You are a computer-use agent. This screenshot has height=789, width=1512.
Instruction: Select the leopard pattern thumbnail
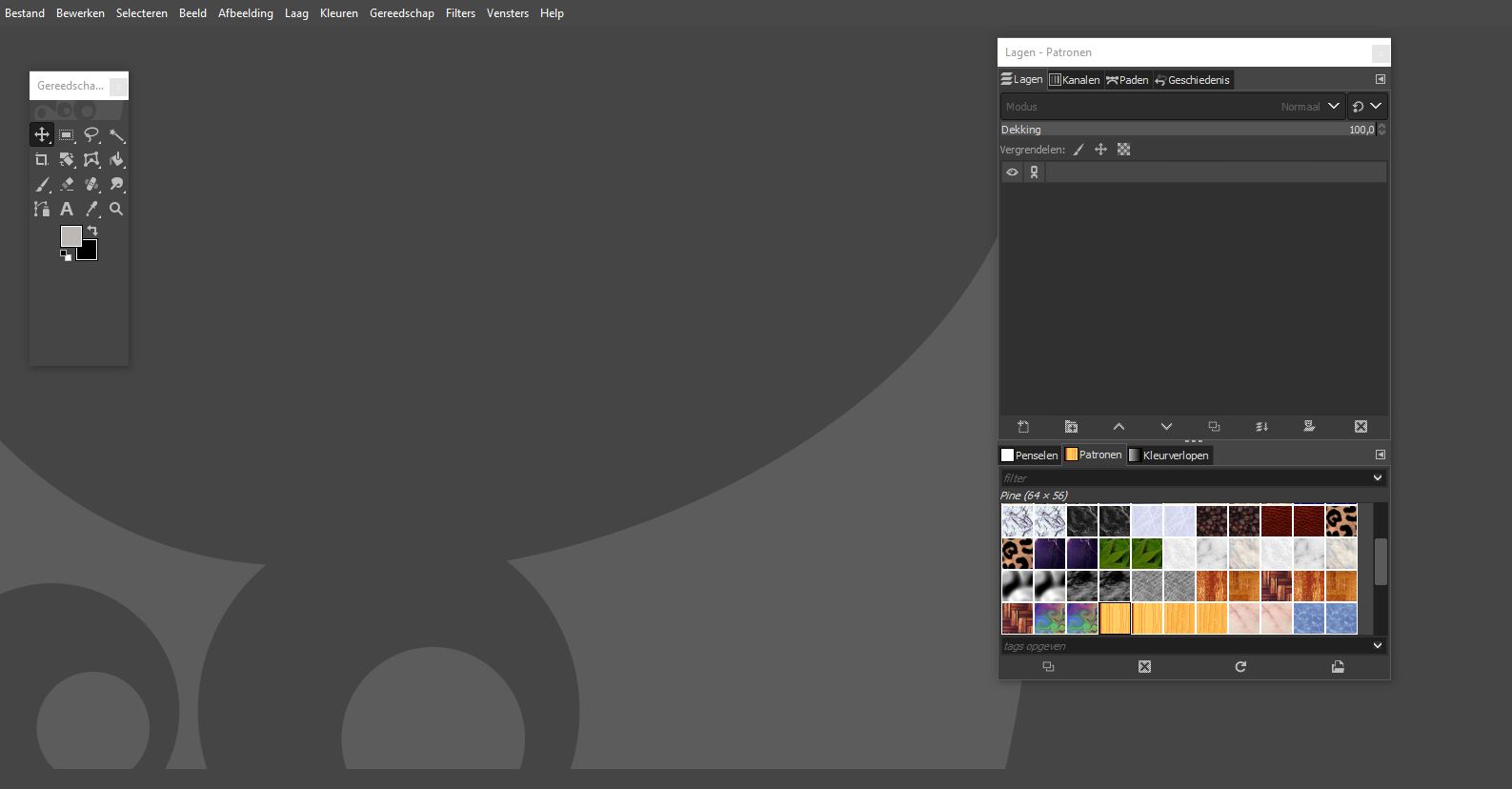click(x=1341, y=521)
